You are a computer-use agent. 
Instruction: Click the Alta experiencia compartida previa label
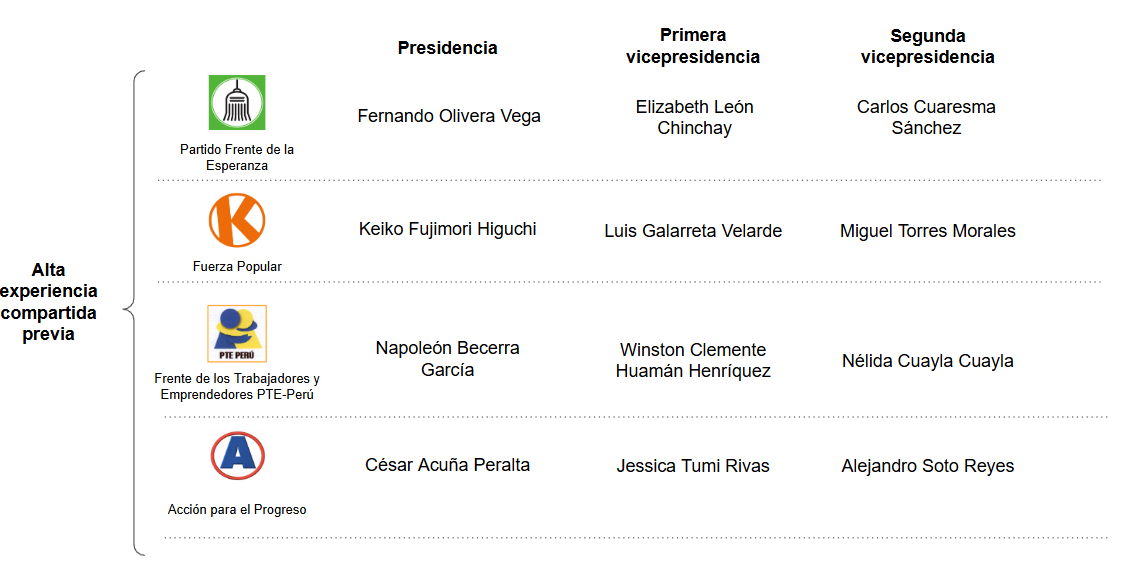pyautogui.click(x=50, y=302)
